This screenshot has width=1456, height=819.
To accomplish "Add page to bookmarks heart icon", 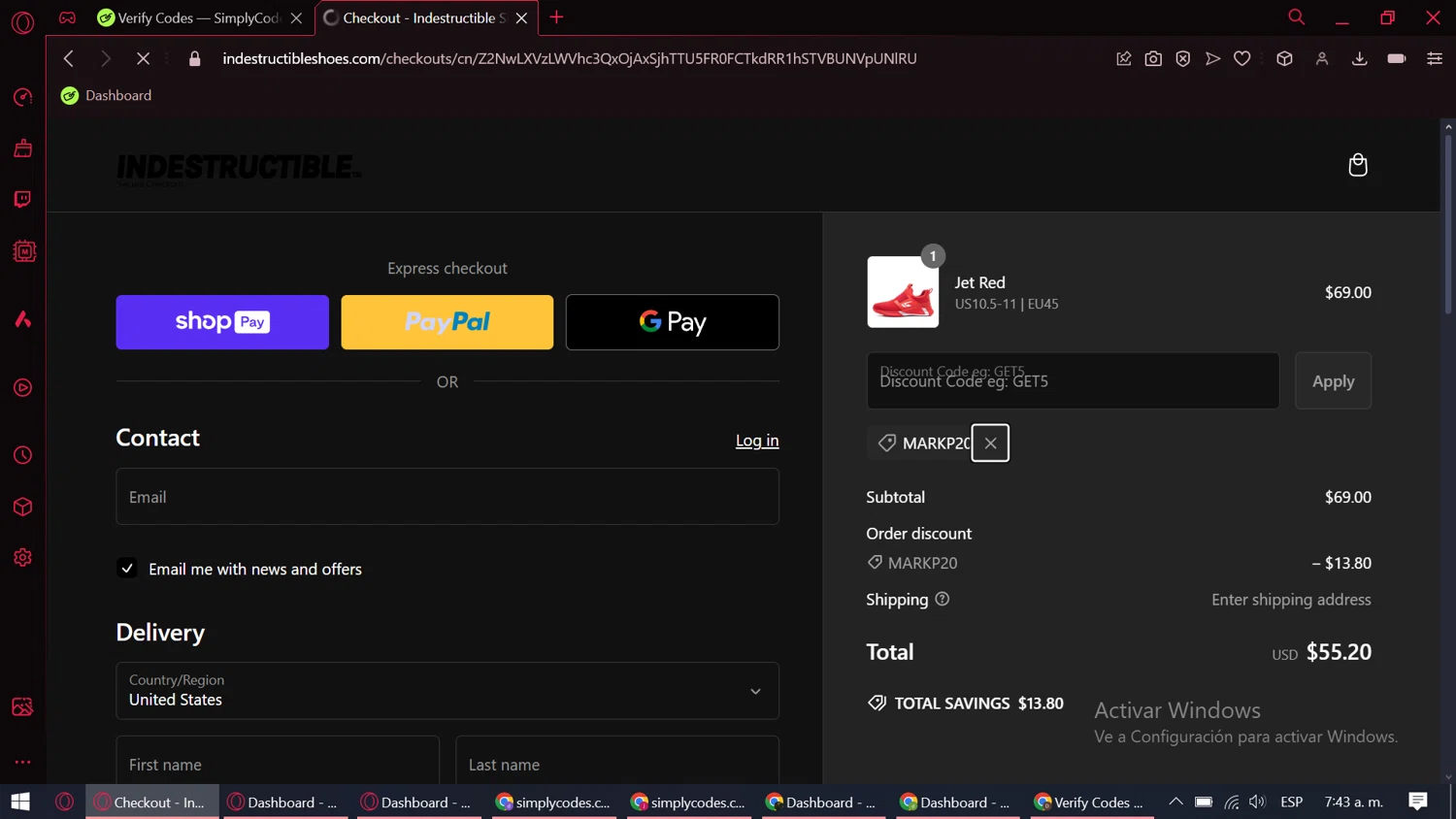I will coord(1241,58).
